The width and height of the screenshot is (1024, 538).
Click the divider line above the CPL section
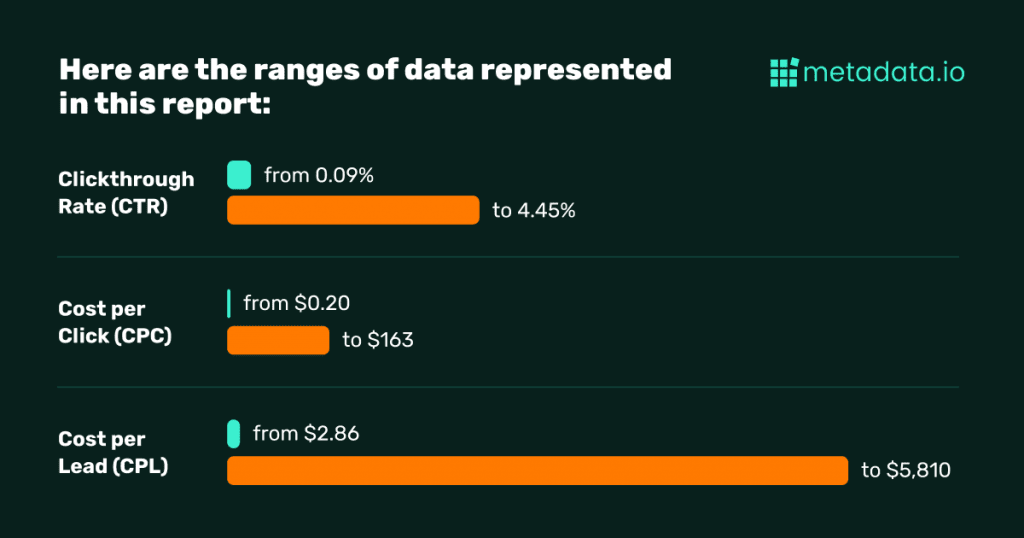[x=507, y=387]
